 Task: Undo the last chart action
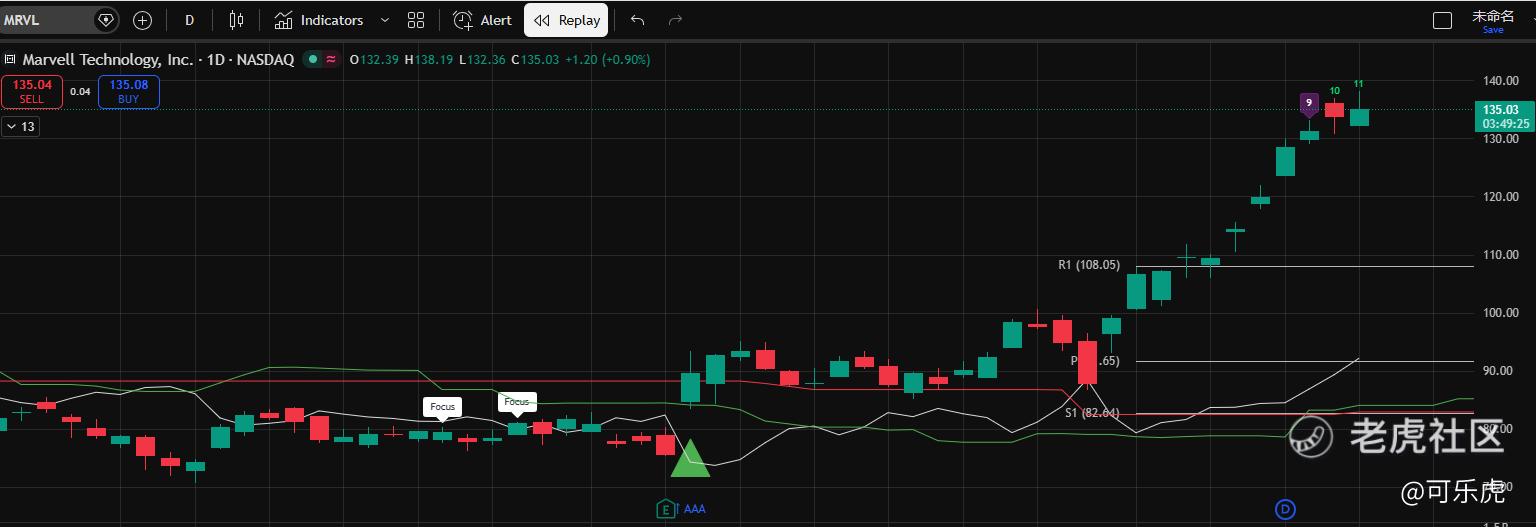[637, 20]
